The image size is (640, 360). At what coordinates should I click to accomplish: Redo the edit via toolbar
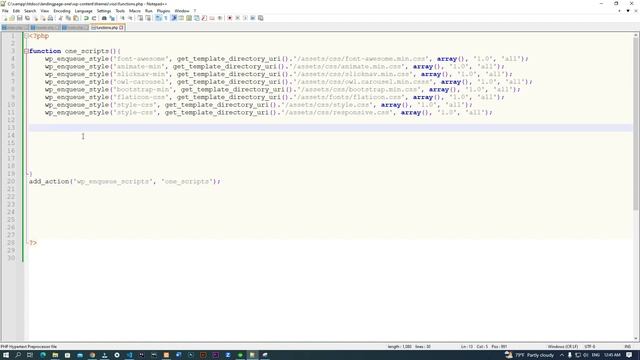tap(94, 18)
